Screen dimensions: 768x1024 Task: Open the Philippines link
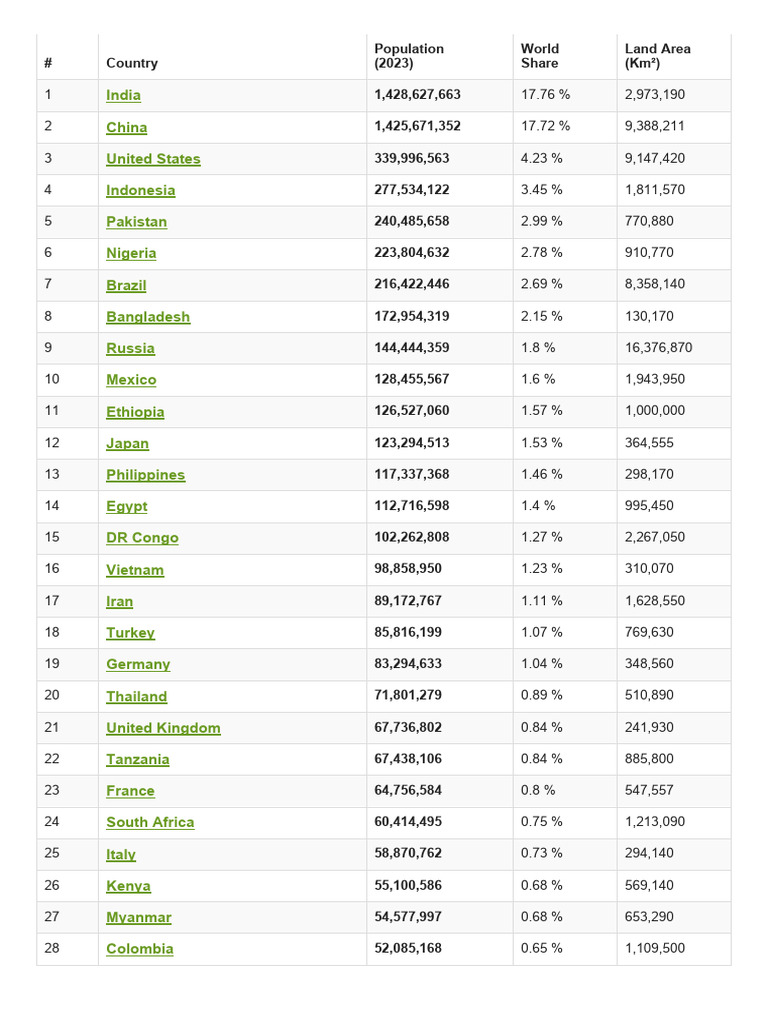click(x=145, y=475)
